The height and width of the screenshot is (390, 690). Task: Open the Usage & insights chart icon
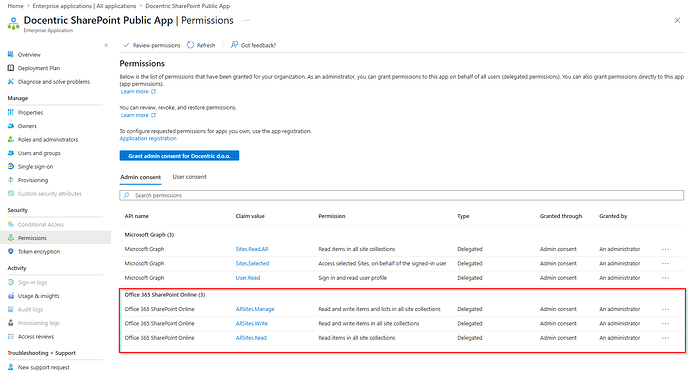tap(11, 296)
